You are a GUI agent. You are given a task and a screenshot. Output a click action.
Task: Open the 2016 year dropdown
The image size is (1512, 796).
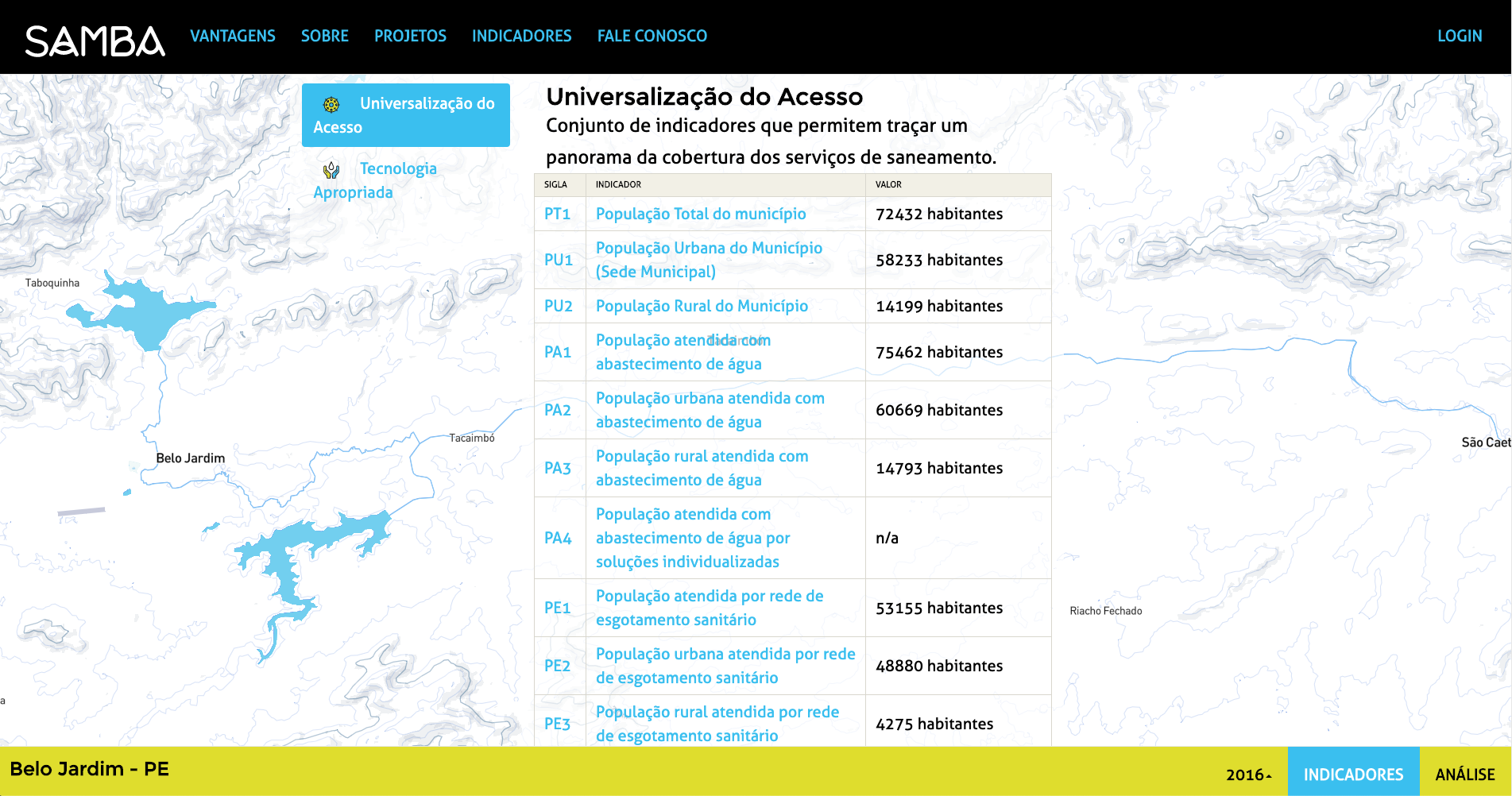coord(1248,775)
